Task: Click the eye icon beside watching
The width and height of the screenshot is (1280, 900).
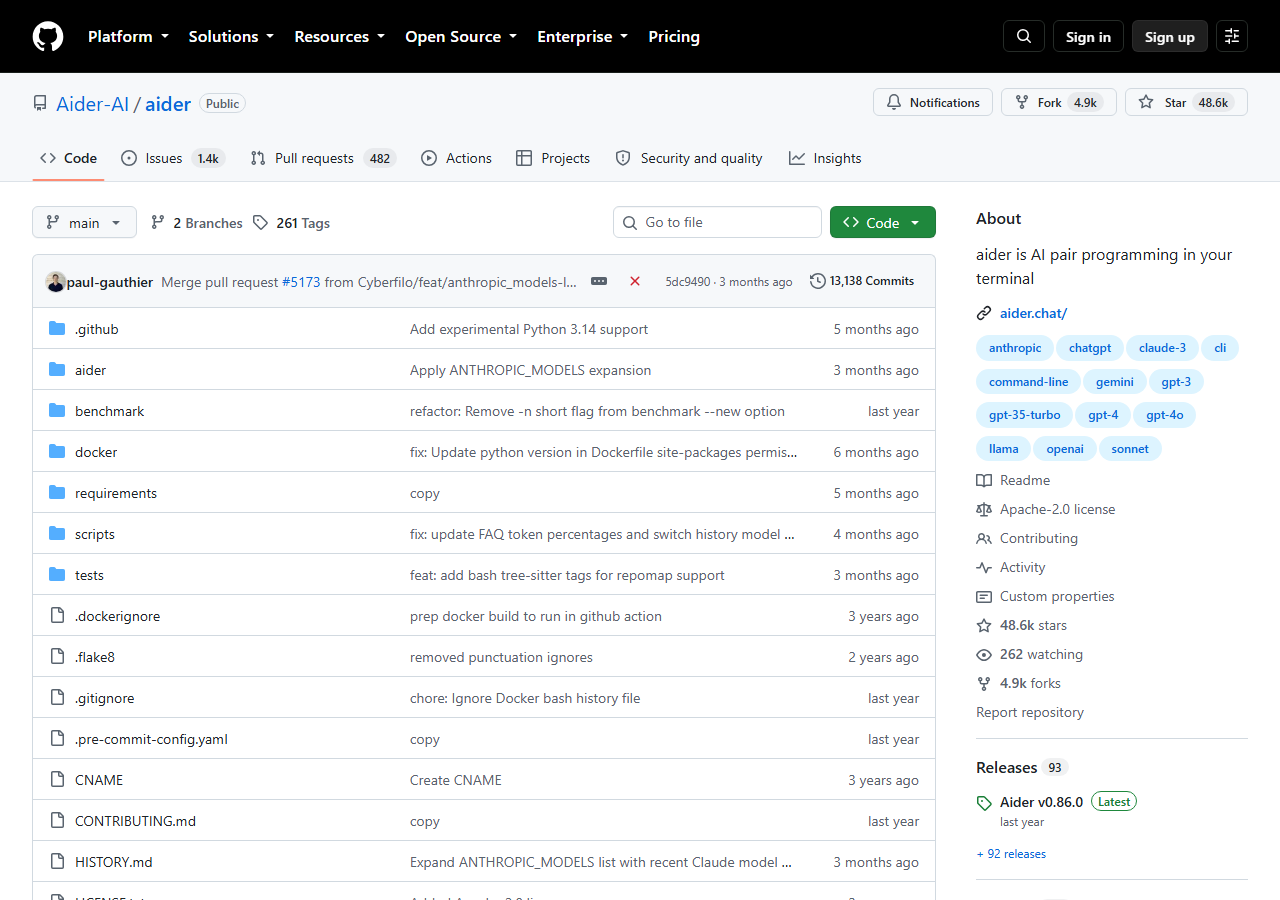Action: [x=984, y=654]
